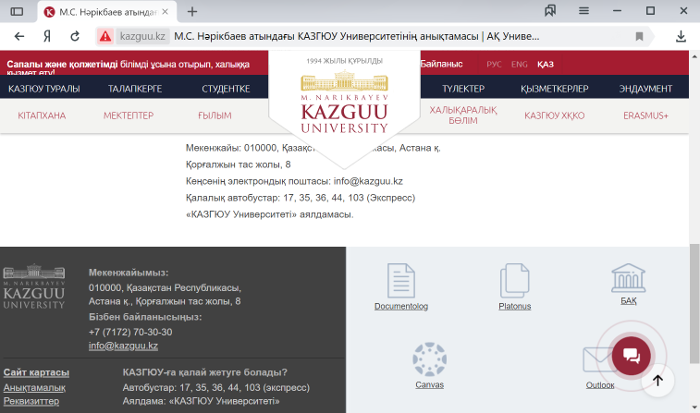
Task: Open the red chat bubble button
Action: pos(631,356)
